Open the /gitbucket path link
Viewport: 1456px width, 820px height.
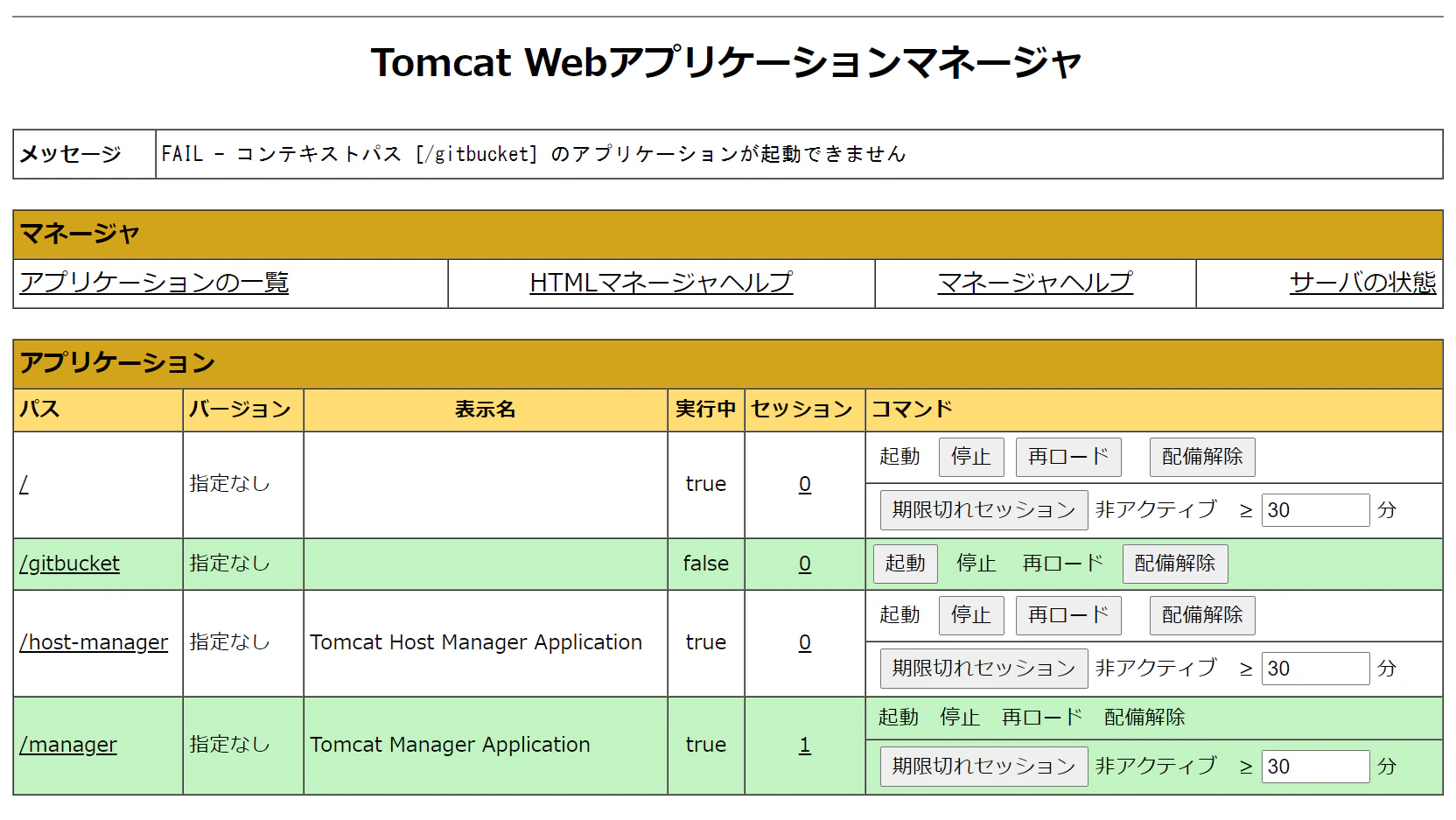click(69, 563)
